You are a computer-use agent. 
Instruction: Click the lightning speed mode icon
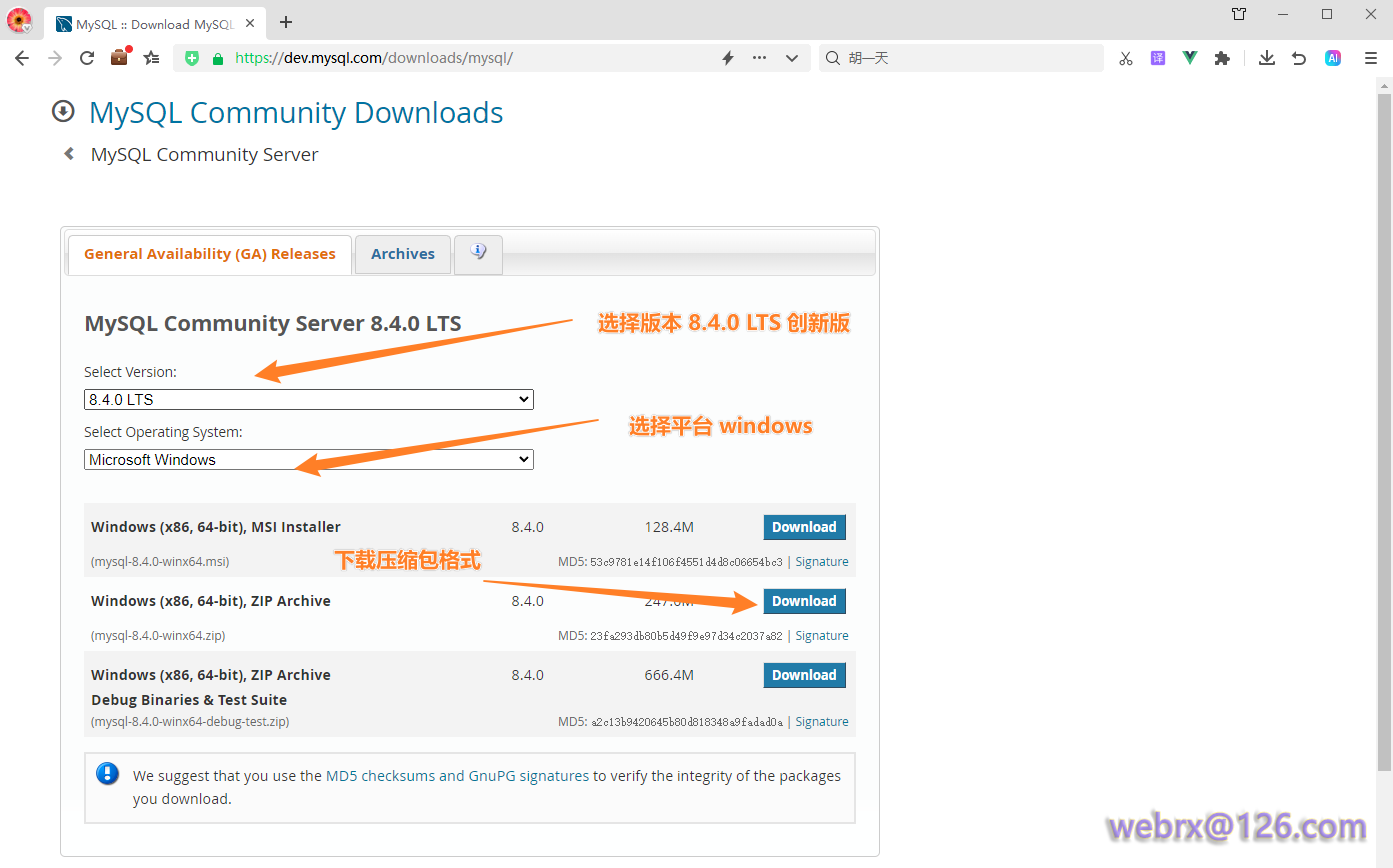point(728,58)
